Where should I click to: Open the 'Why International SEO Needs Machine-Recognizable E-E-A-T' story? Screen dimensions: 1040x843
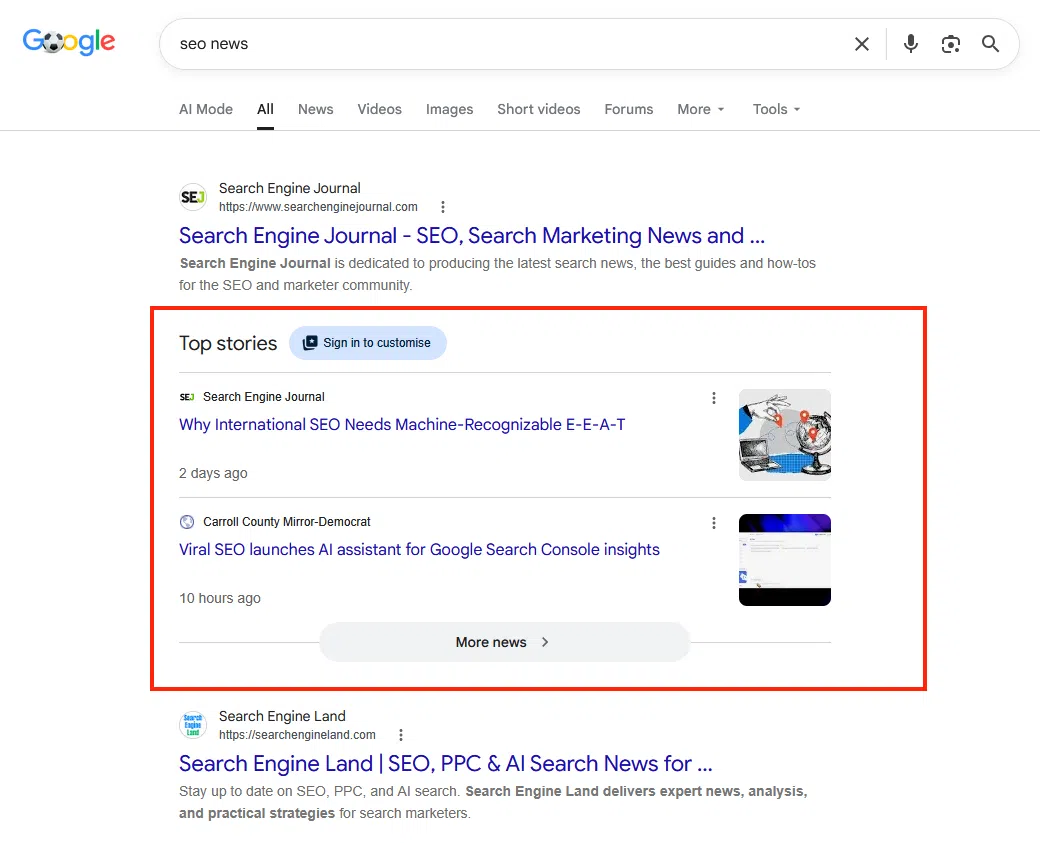pyautogui.click(x=402, y=424)
